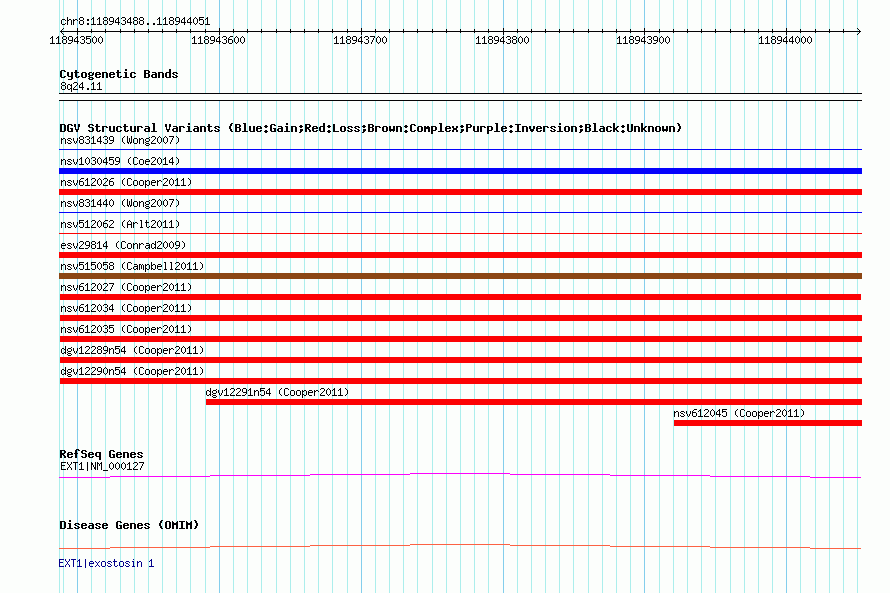Click the thin nsv831440 Wong2007 blue line
The width and height of the screenshot is (890, 593).
click(460, 213)
